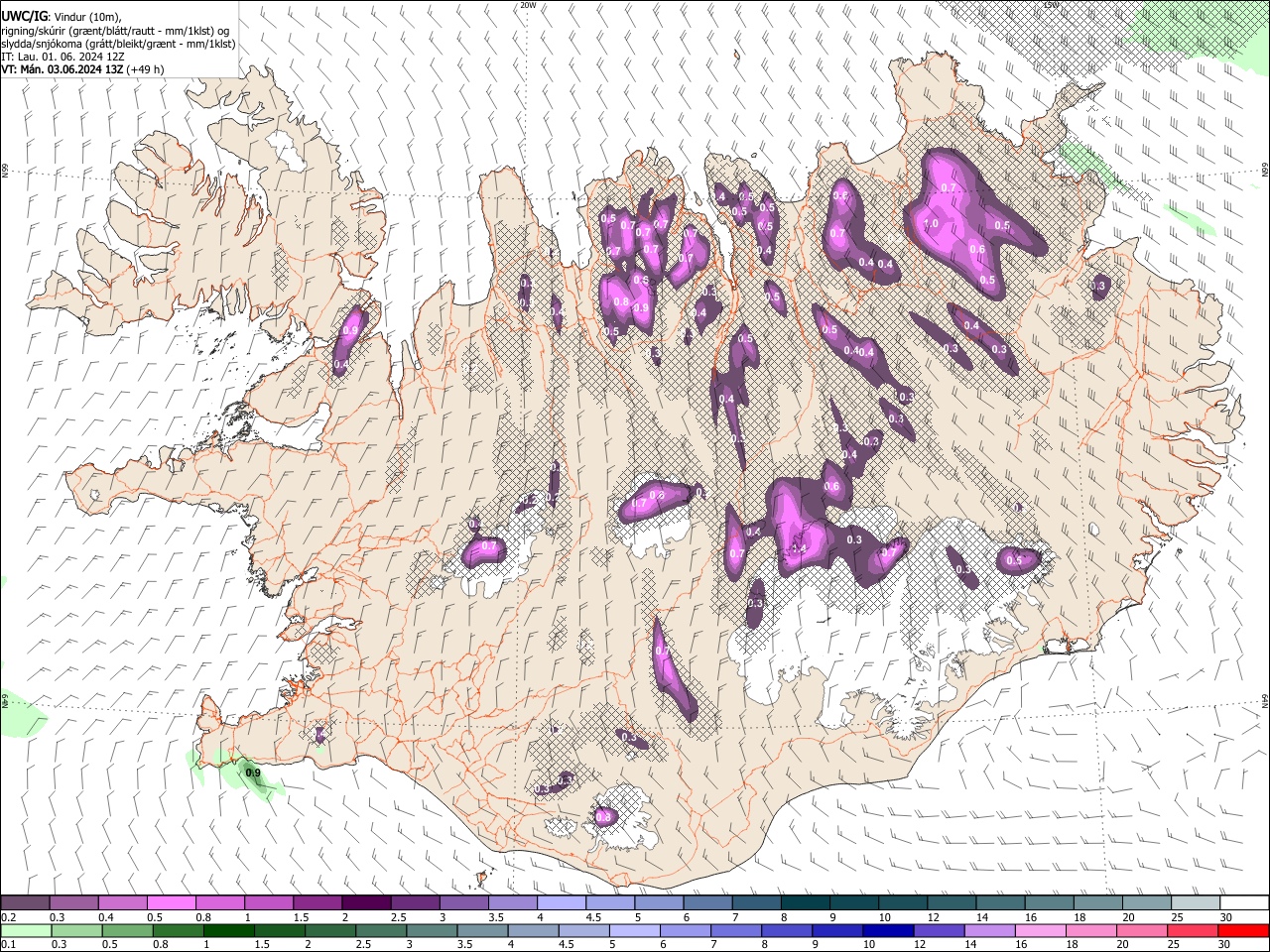
Task: Click the 'UWC/IG: Vindur (10m)' title text
Action: pos(62,16)
